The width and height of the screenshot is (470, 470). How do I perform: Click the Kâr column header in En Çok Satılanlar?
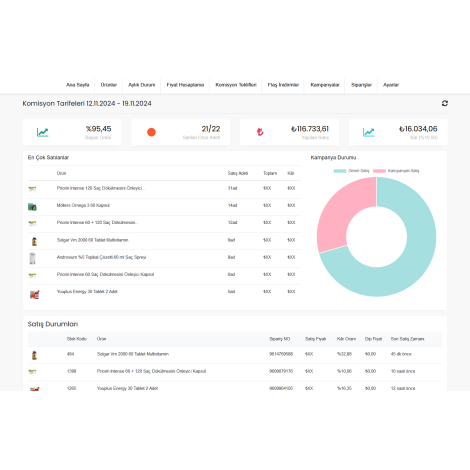tap(291, 173)
